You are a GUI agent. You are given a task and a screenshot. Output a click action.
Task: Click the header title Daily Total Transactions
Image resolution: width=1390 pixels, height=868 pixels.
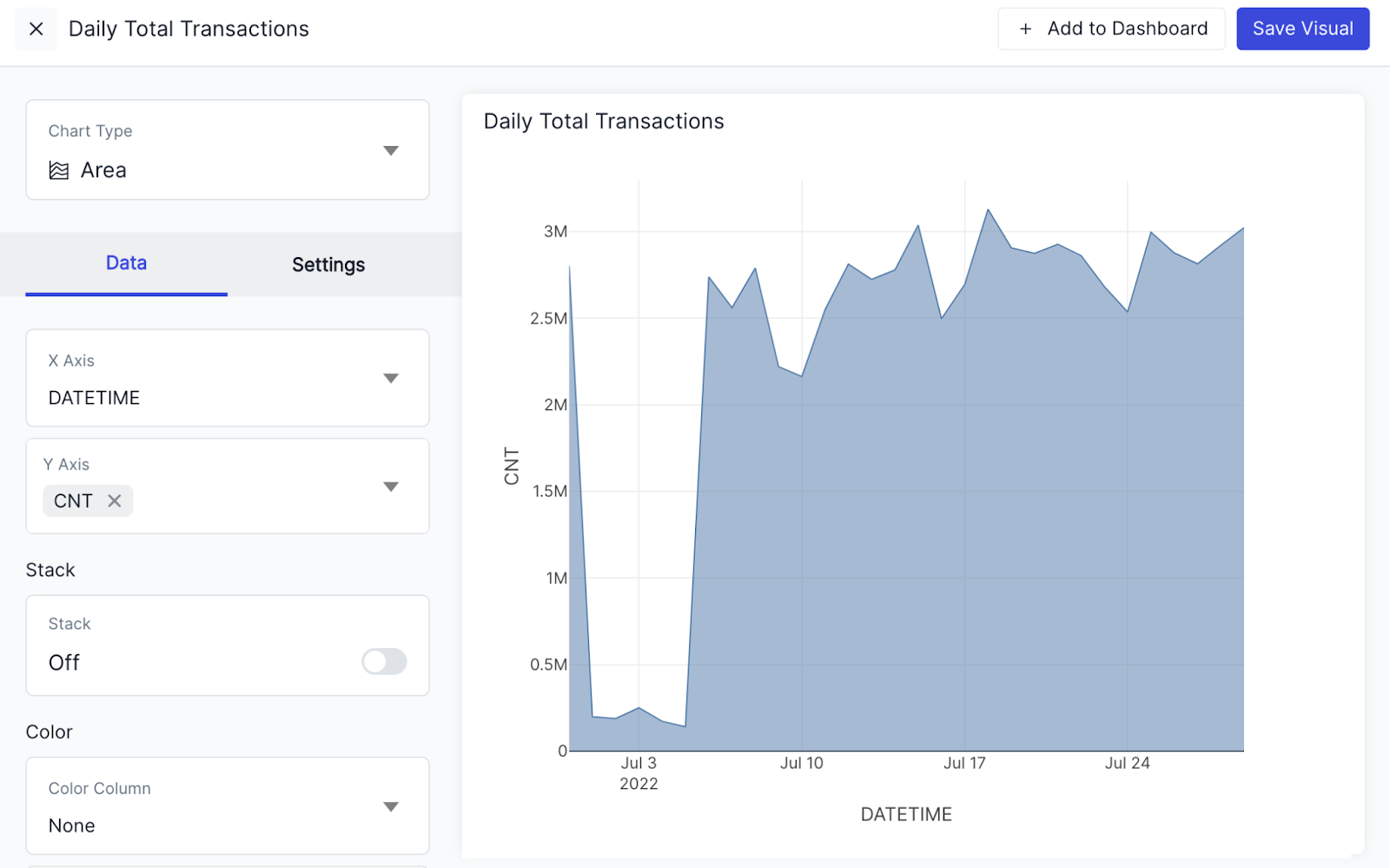[x=189, y=29]
